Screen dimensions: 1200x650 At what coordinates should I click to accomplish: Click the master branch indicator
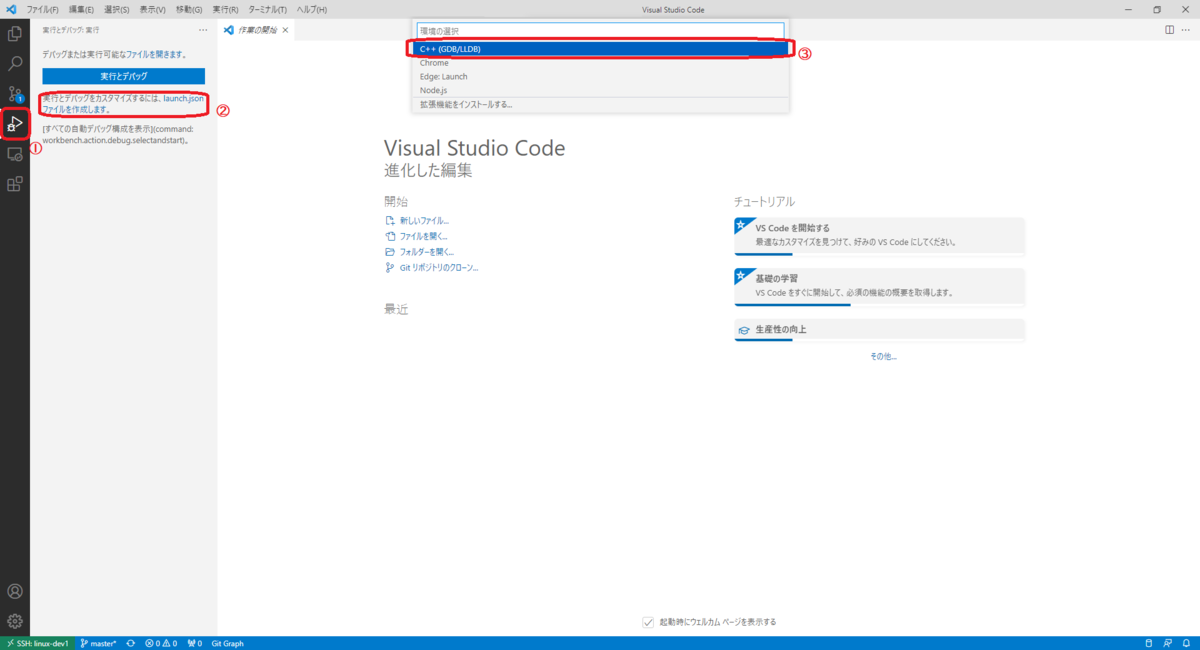tap(98, 643)
